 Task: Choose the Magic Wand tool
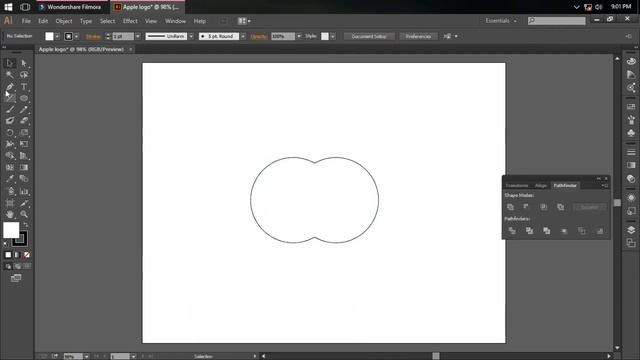[x=10, y=75]
